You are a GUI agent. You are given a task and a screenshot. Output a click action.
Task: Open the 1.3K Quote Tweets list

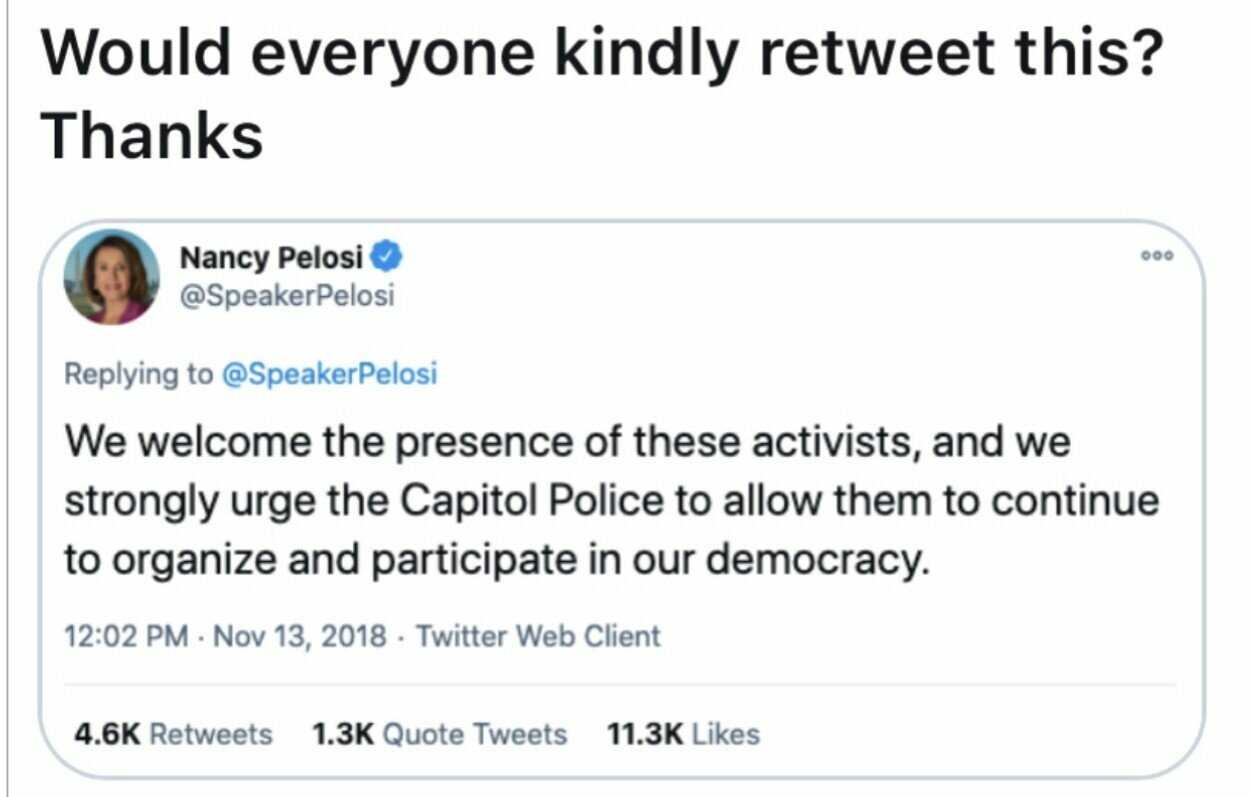[439, 734]
